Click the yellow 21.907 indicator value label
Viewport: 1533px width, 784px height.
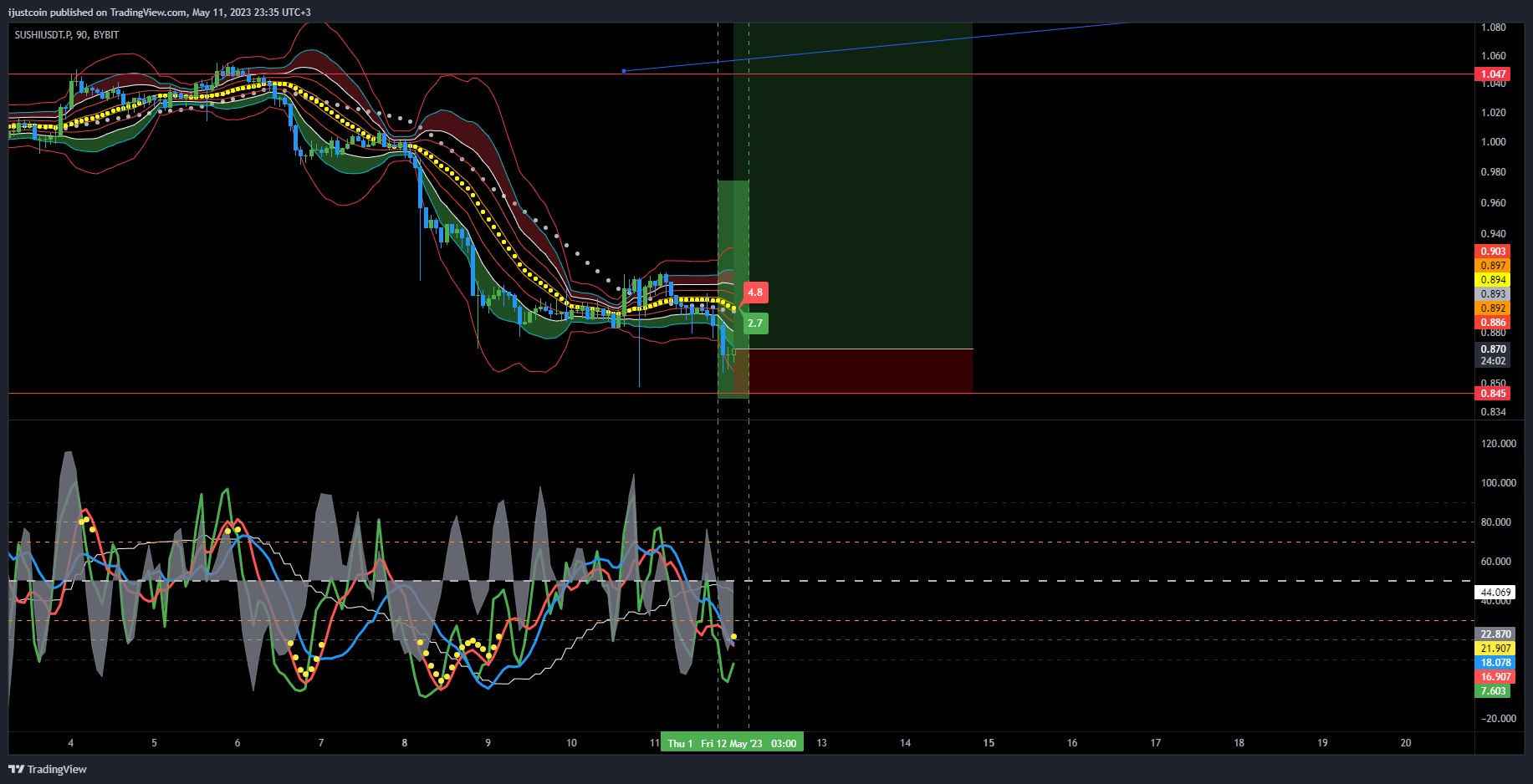[x=1496, y=649]
